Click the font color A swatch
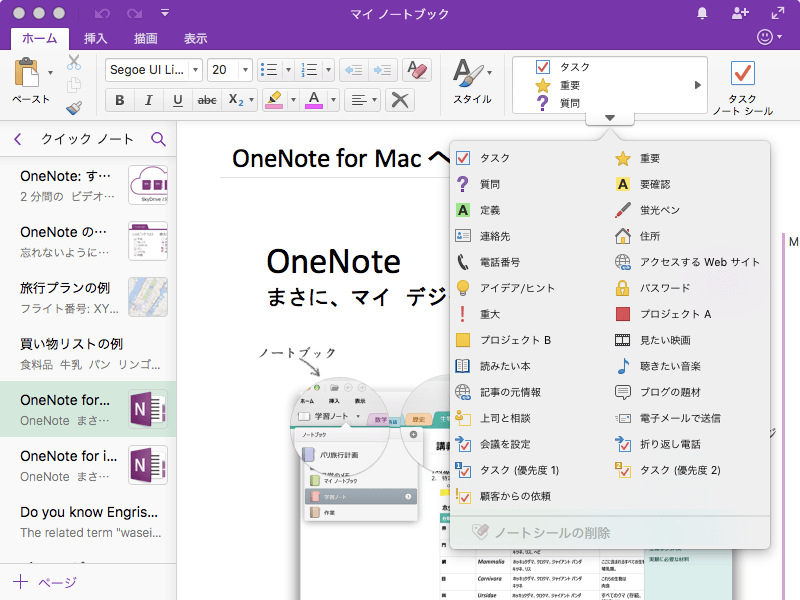This screenshot has width=800, height=600. pos(314,100)
